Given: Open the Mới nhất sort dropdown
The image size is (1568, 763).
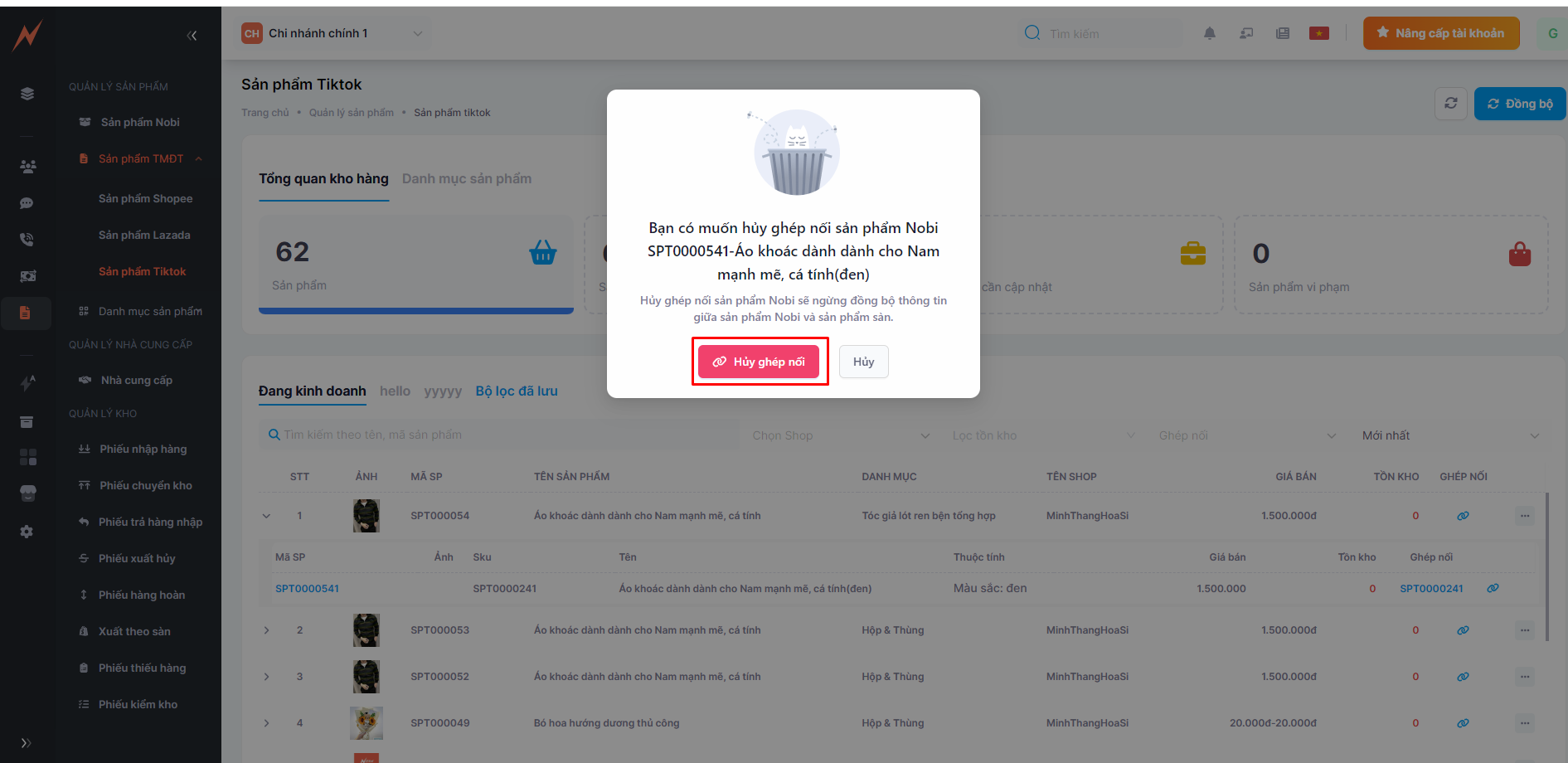Looking at the screenshot, I should [x=1450, y=435].
